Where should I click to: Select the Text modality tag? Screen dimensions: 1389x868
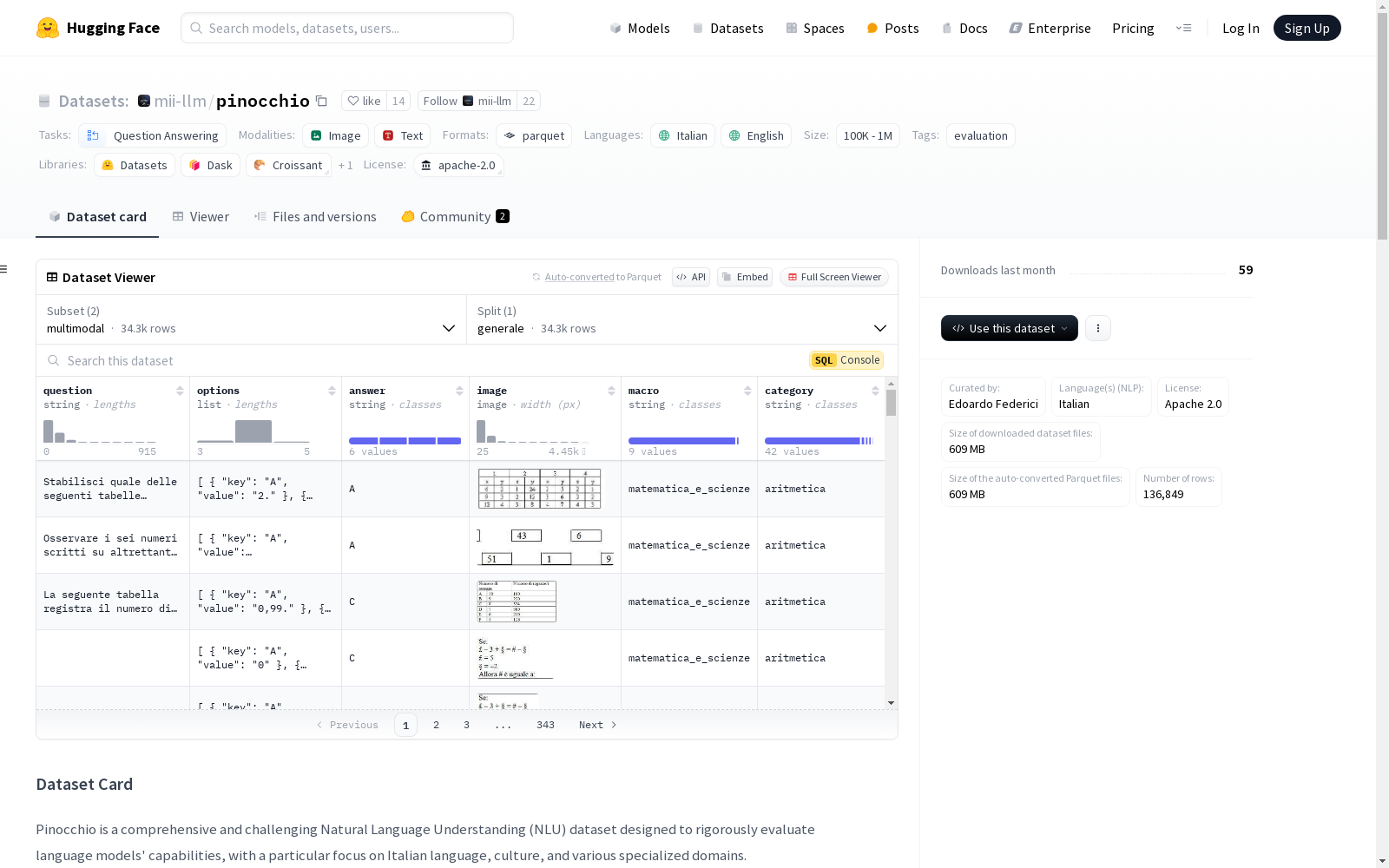(403, 135)
